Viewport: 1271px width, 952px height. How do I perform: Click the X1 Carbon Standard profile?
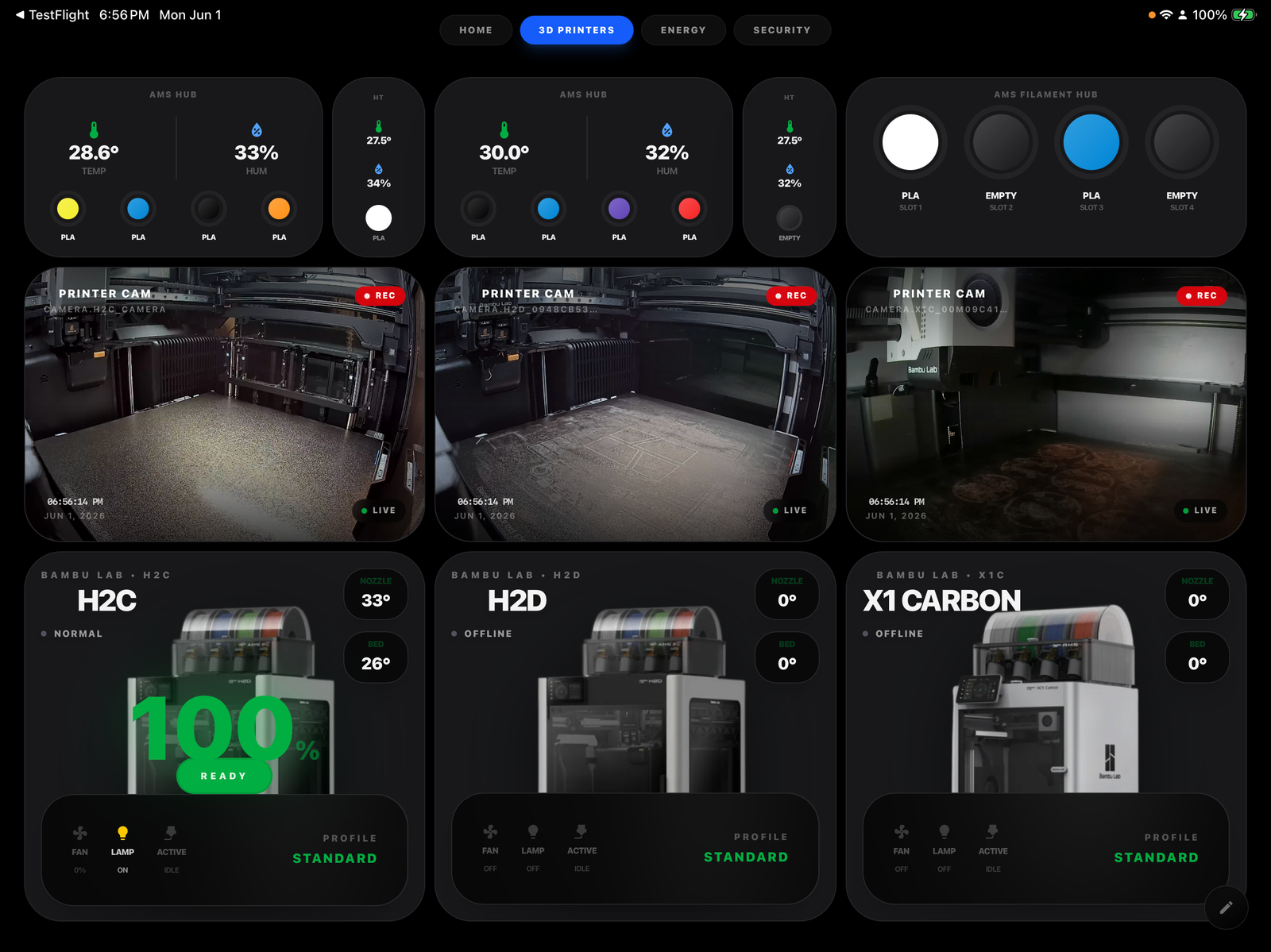click(x=1156, y=858)
